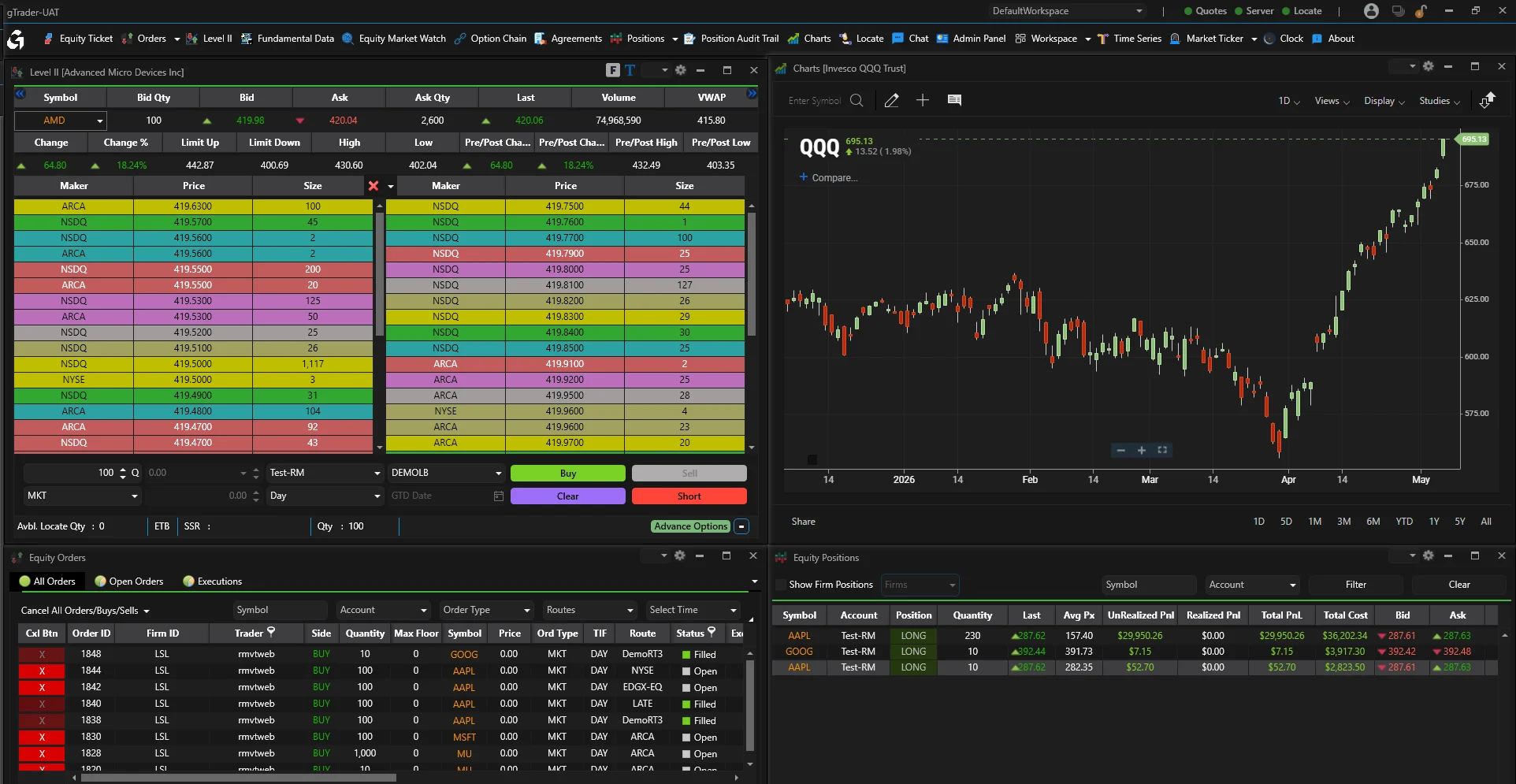Viewport: 1516px width, 784px height.
Task: Click the Level II T icon
Action: tap(630, 70)
